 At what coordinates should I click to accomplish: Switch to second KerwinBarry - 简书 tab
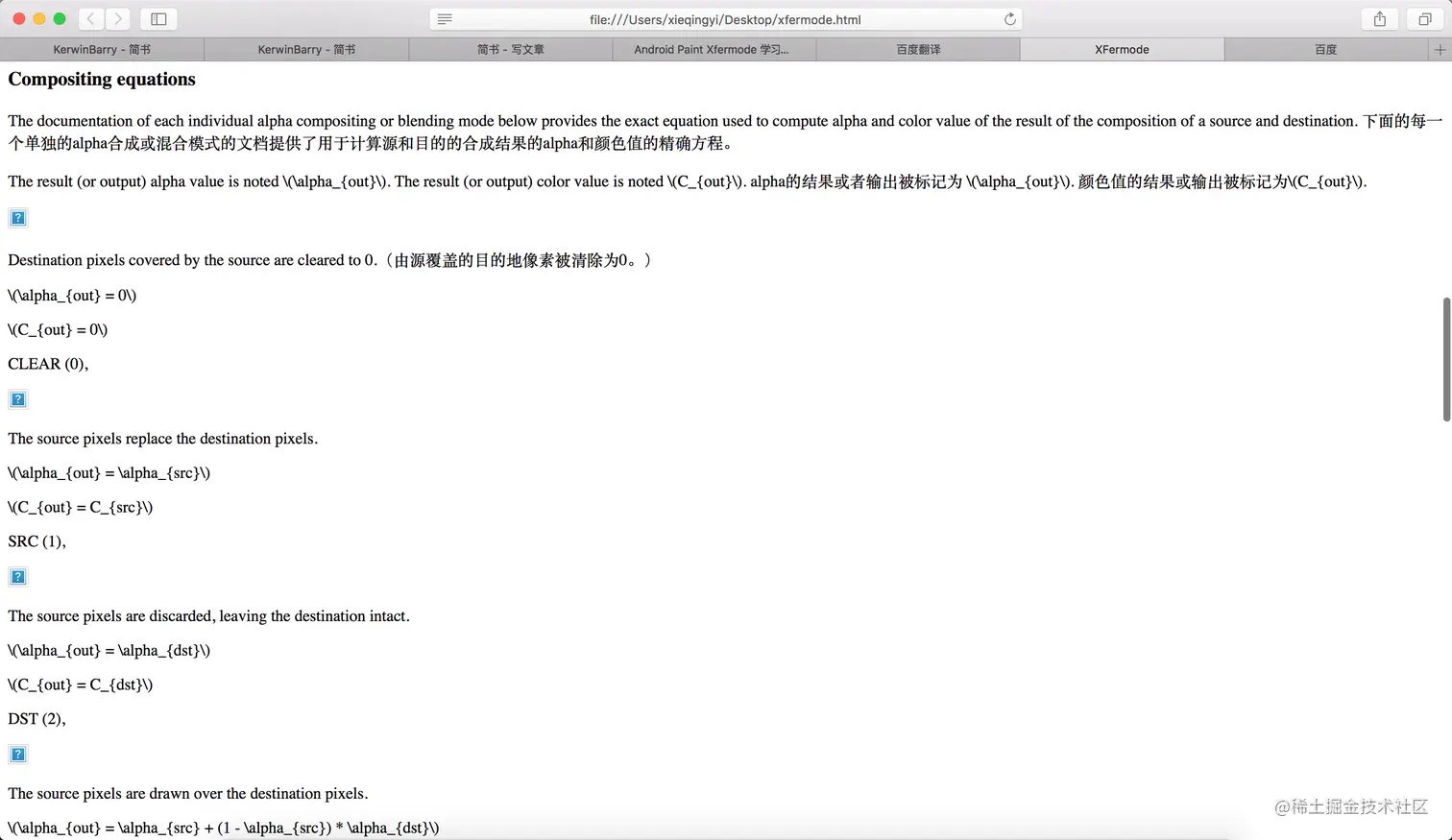(x=306, y=49)
